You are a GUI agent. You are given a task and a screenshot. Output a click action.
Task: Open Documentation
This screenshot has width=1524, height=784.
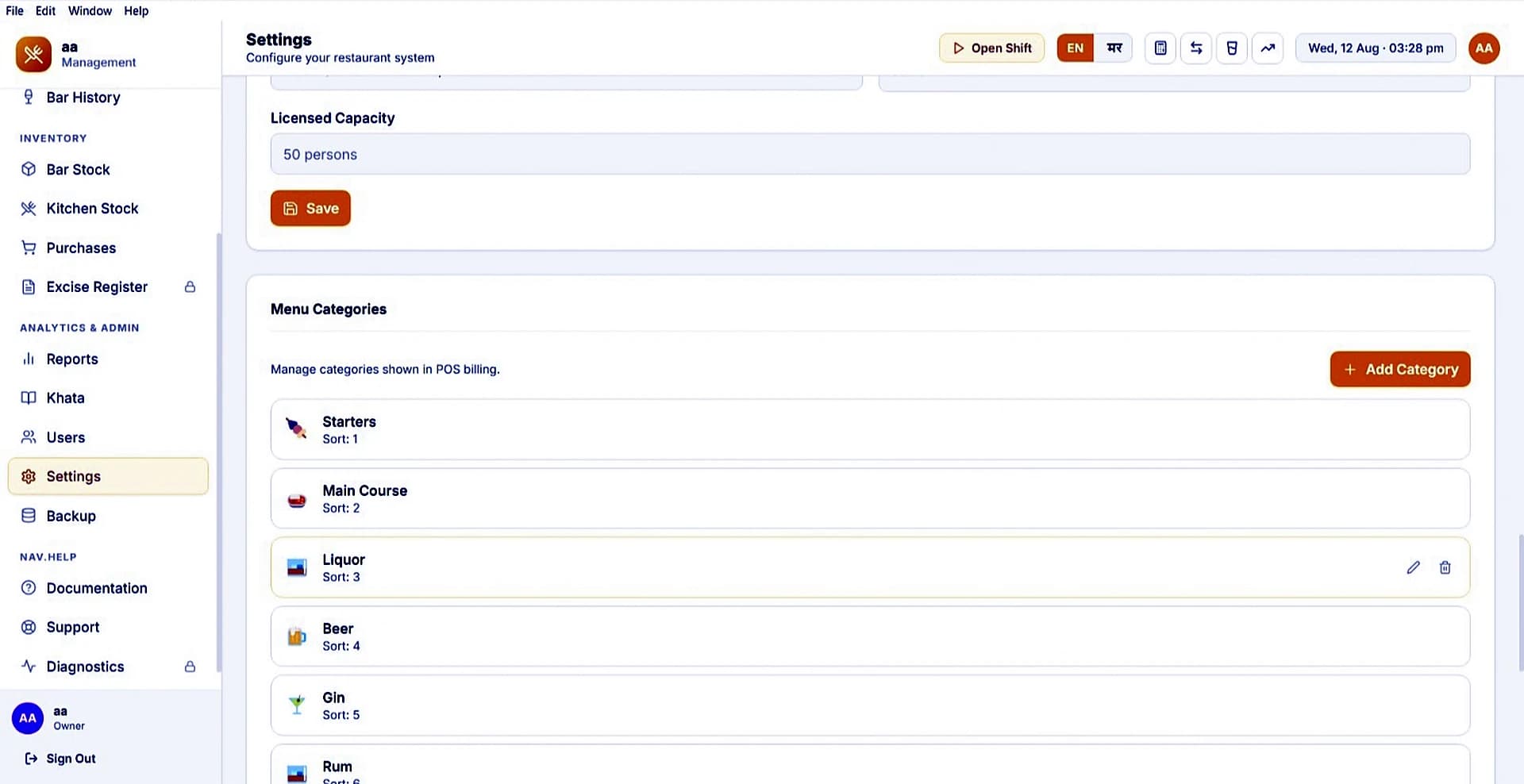(x=108, y=588)
